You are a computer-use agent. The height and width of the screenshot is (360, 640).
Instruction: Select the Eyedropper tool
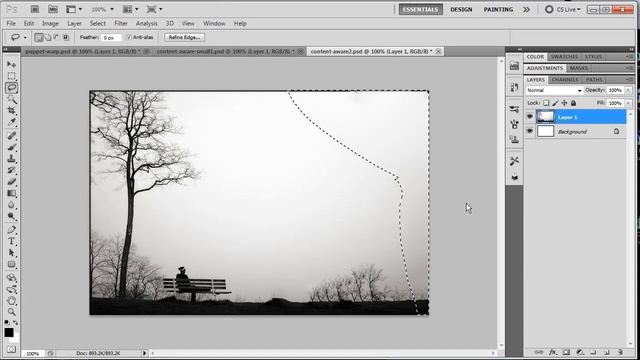click(11, 122)
